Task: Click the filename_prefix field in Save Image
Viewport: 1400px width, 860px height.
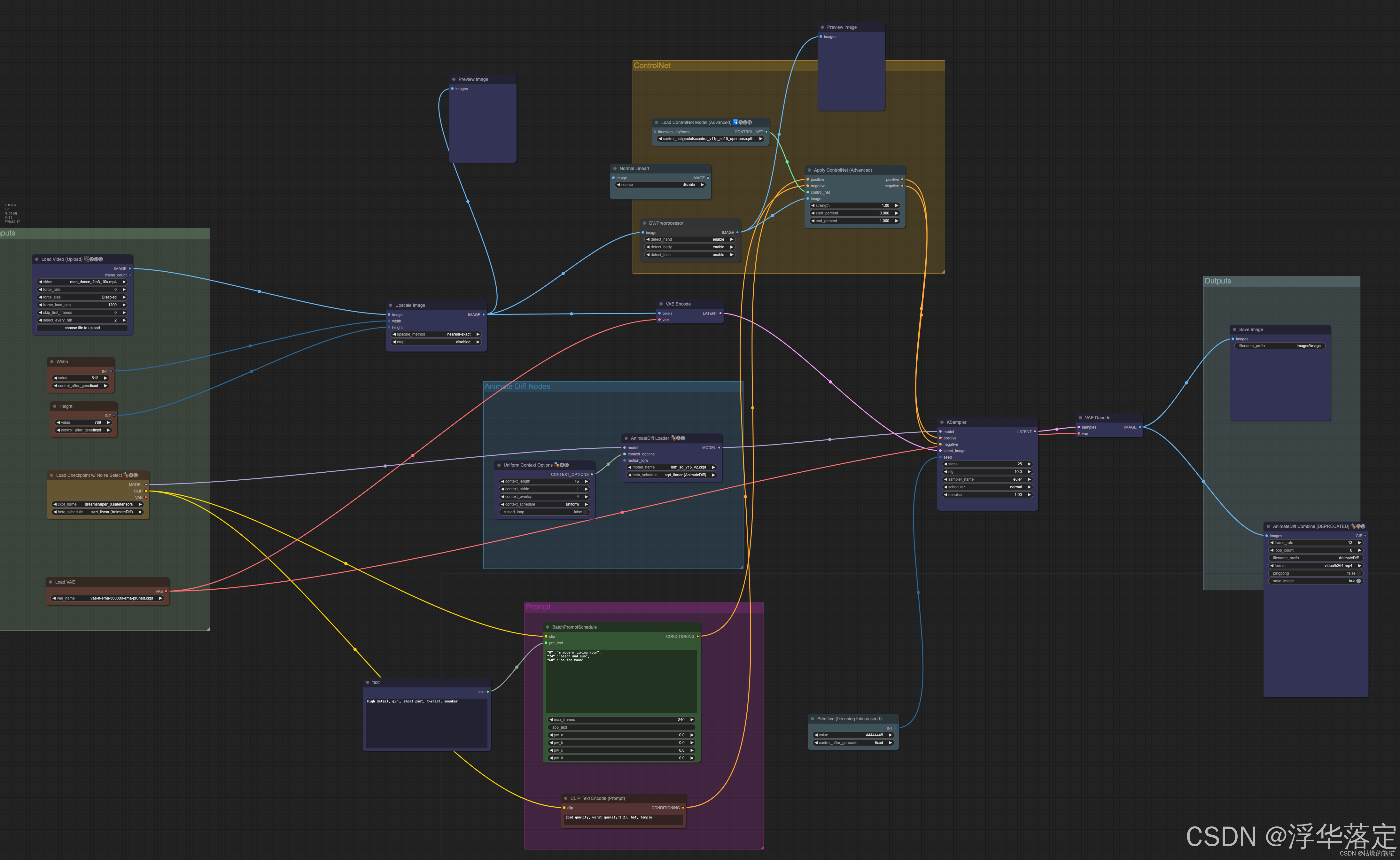Action: tap(1279, 346)
